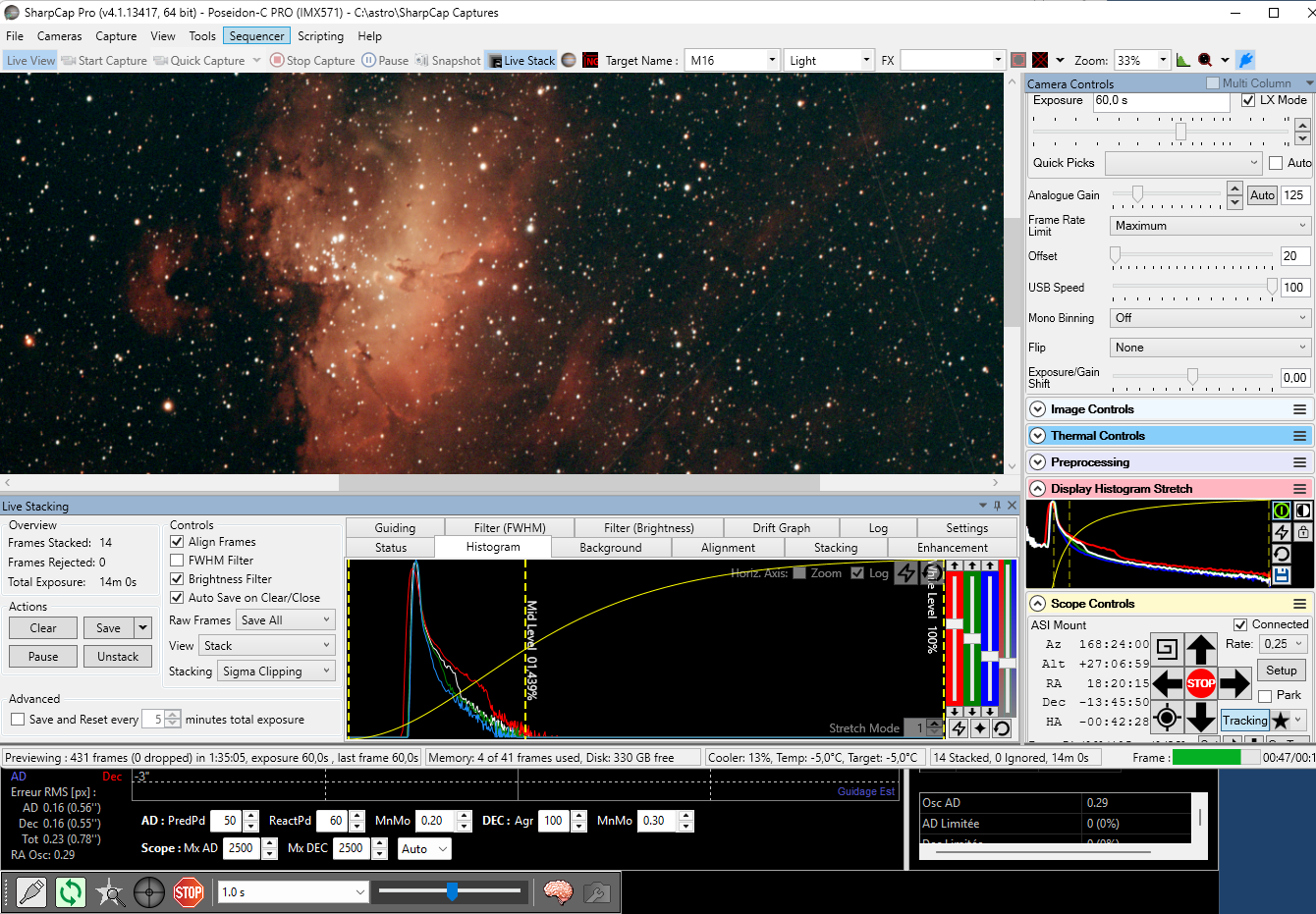1316x914 pixels.
Task: Click the PHD2 gamma slider in the bottom toolbar
Action: coord(451,891)
